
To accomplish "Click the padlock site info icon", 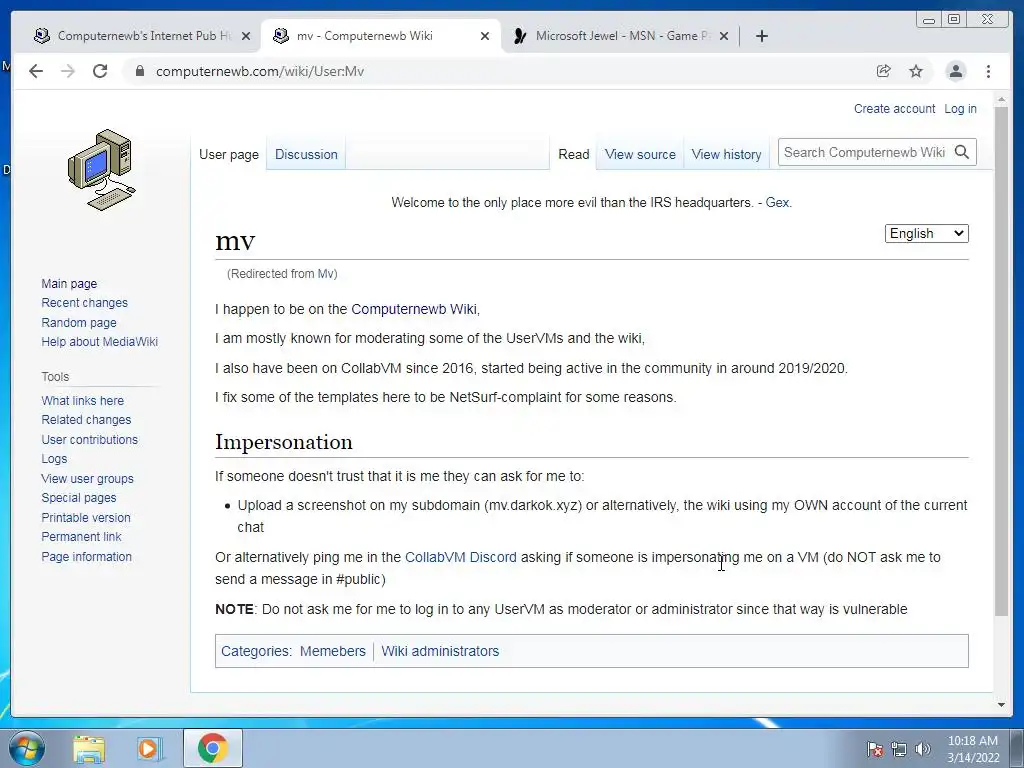I will tap(139, 71).
